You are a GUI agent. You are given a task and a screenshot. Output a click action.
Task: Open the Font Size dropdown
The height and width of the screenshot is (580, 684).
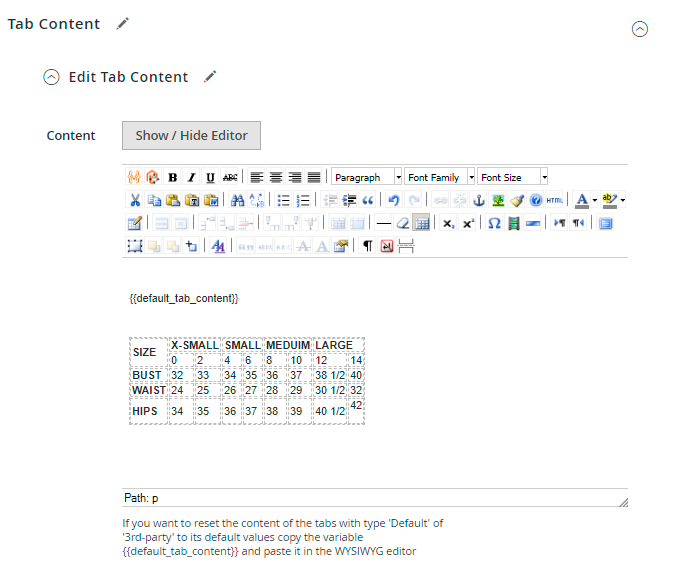click(513, 177)
